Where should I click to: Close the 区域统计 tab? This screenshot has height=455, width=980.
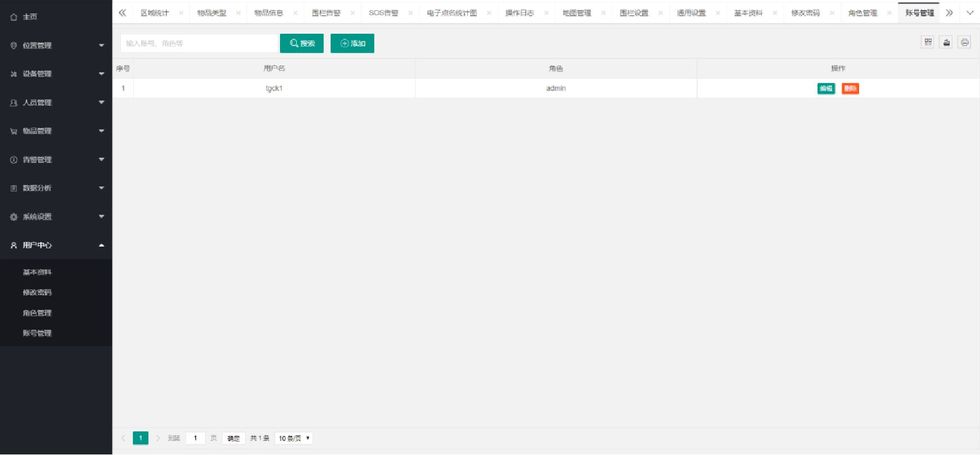[180, 14]
